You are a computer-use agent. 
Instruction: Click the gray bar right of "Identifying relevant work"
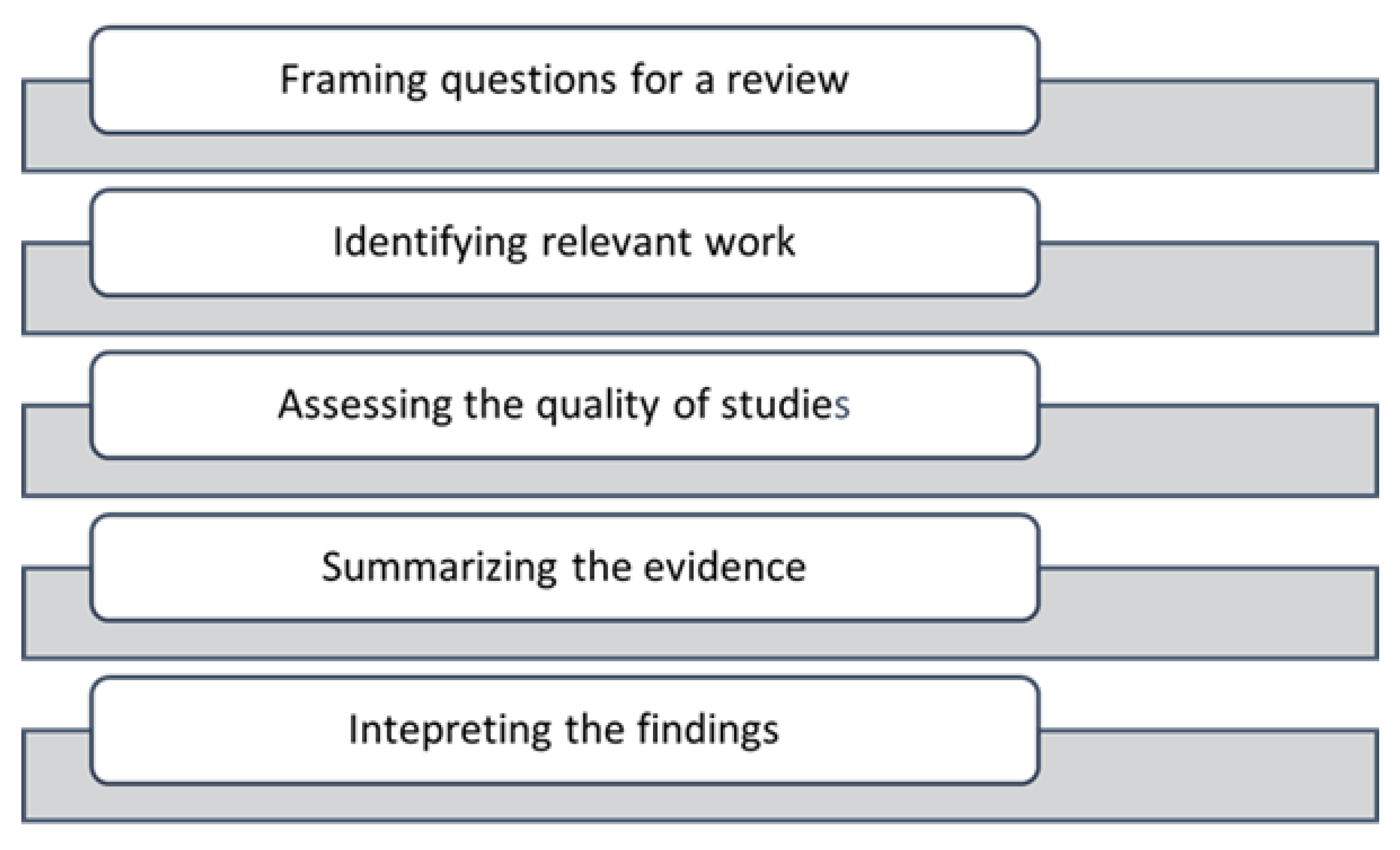pyautogui.click(x=1207, y=288)
